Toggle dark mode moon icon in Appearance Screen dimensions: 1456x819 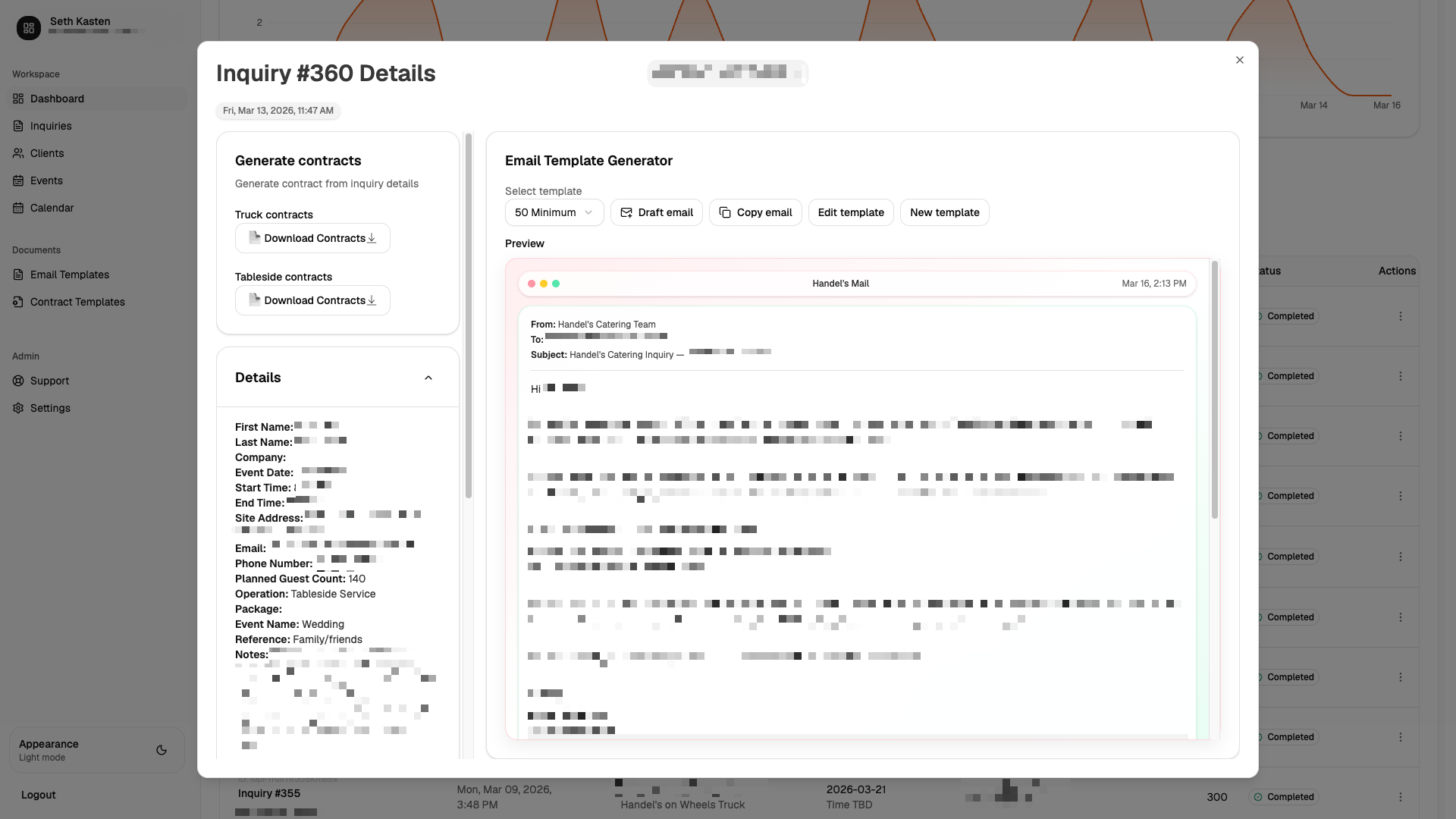(162, 750)
